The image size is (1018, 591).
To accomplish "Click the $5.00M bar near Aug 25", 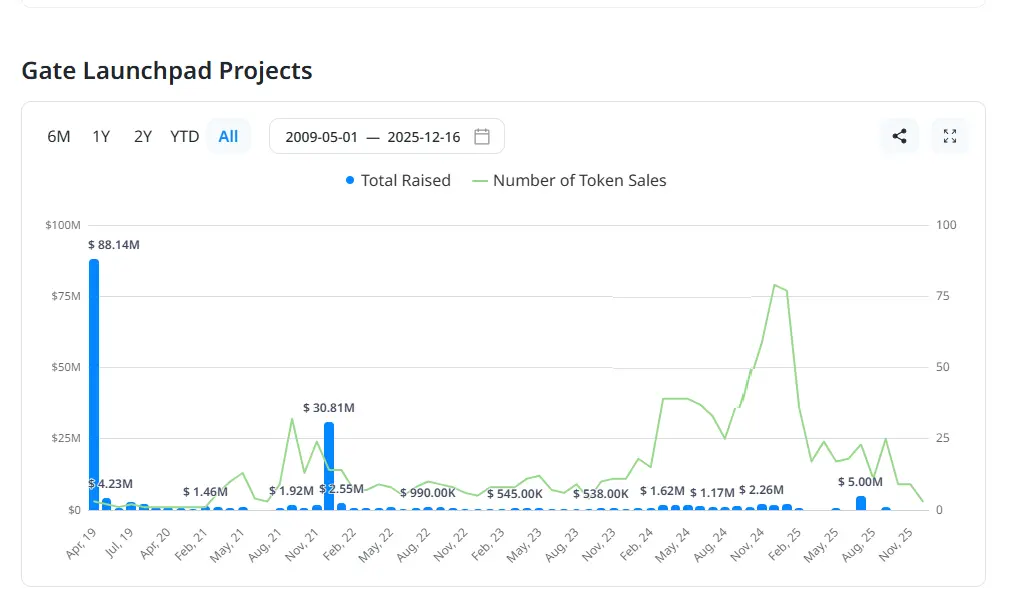I will coord(861,503).
